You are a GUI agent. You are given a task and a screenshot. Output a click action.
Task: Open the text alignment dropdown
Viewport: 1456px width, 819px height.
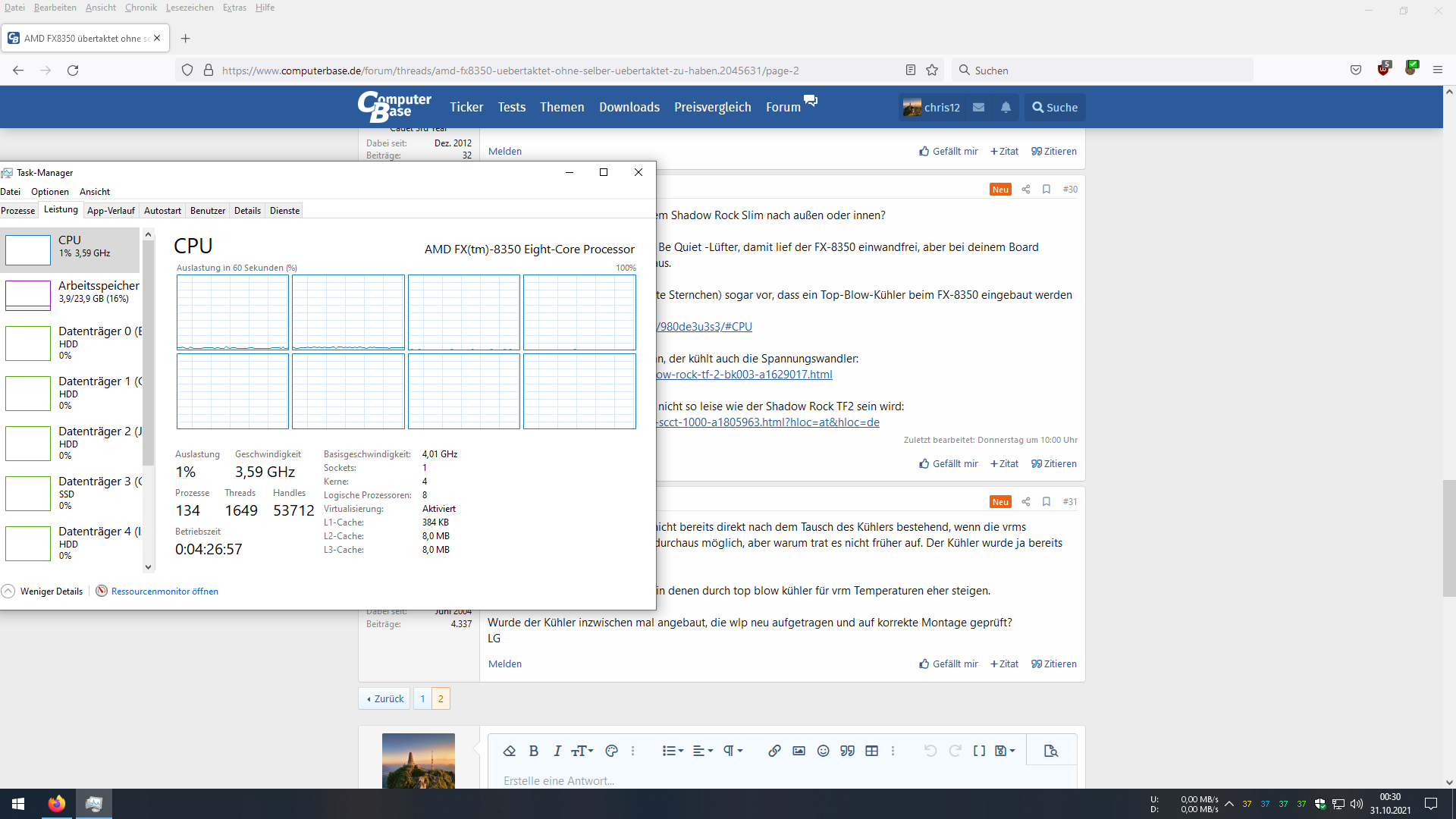tap(703, 751)
